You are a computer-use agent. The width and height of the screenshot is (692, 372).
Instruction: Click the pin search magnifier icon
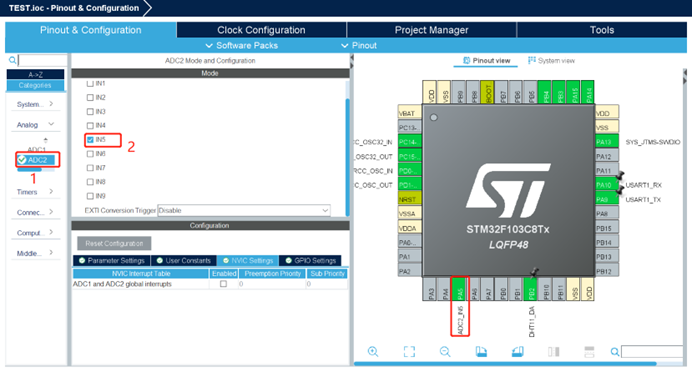[614, 352]
